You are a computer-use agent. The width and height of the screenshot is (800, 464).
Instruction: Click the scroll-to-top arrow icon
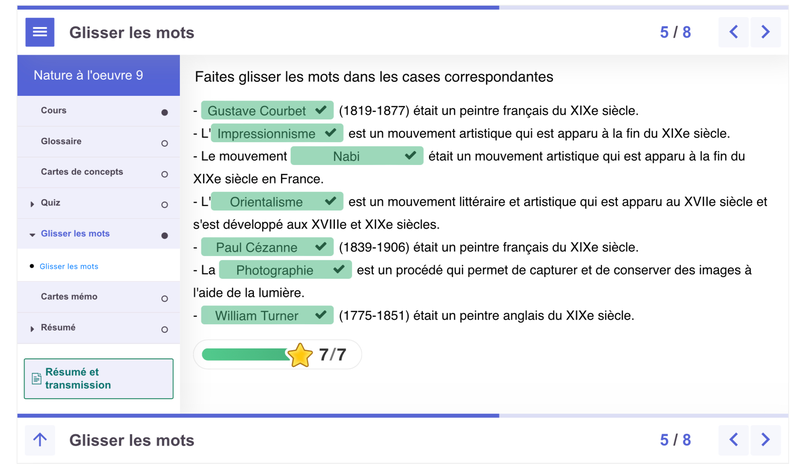point(40,440)
